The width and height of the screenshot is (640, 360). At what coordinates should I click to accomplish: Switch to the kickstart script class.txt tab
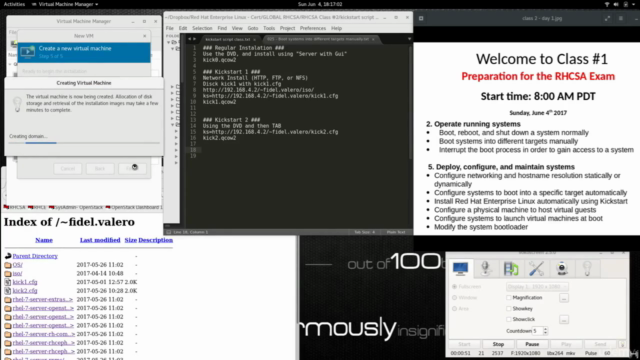(228, 40)
